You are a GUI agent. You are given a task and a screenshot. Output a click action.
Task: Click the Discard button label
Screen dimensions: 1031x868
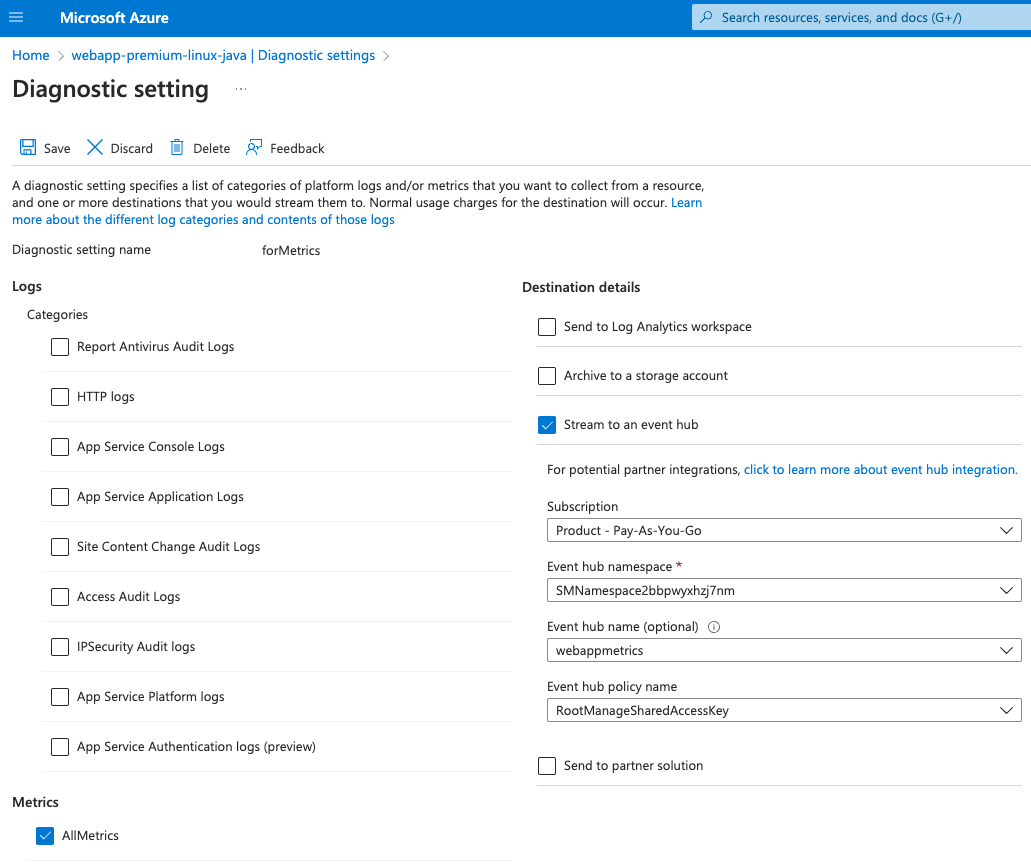click(132, 149)
